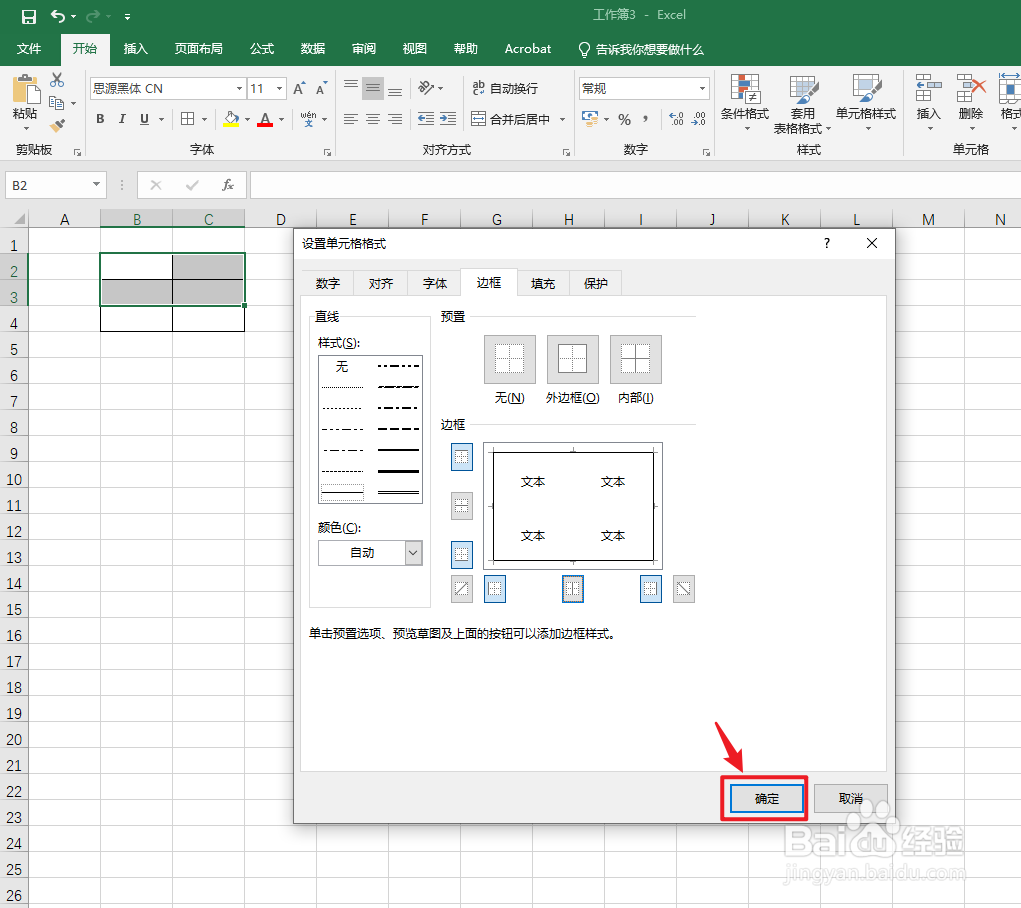Open the border color dropdown 自动
Viewport: 1021px width, 908px height.
pos(413,553)
